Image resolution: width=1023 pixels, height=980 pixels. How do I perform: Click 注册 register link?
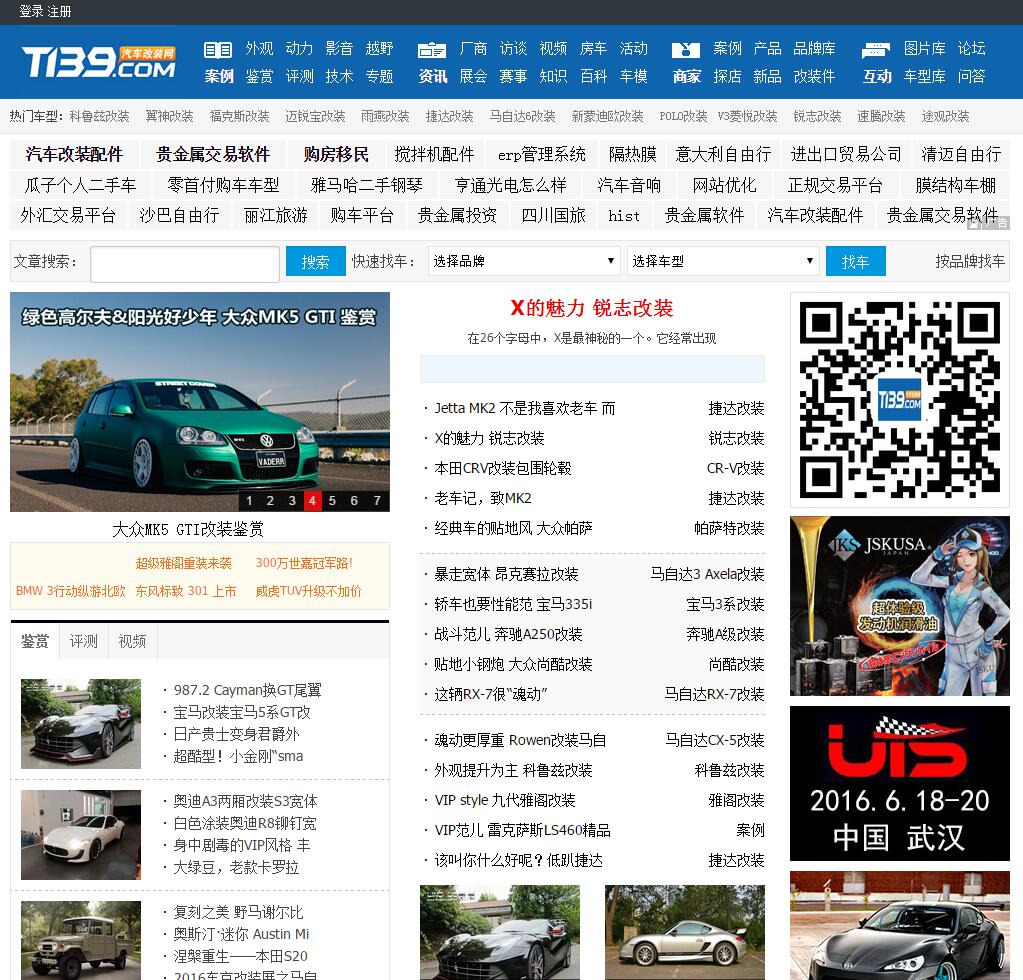(59, 11)
